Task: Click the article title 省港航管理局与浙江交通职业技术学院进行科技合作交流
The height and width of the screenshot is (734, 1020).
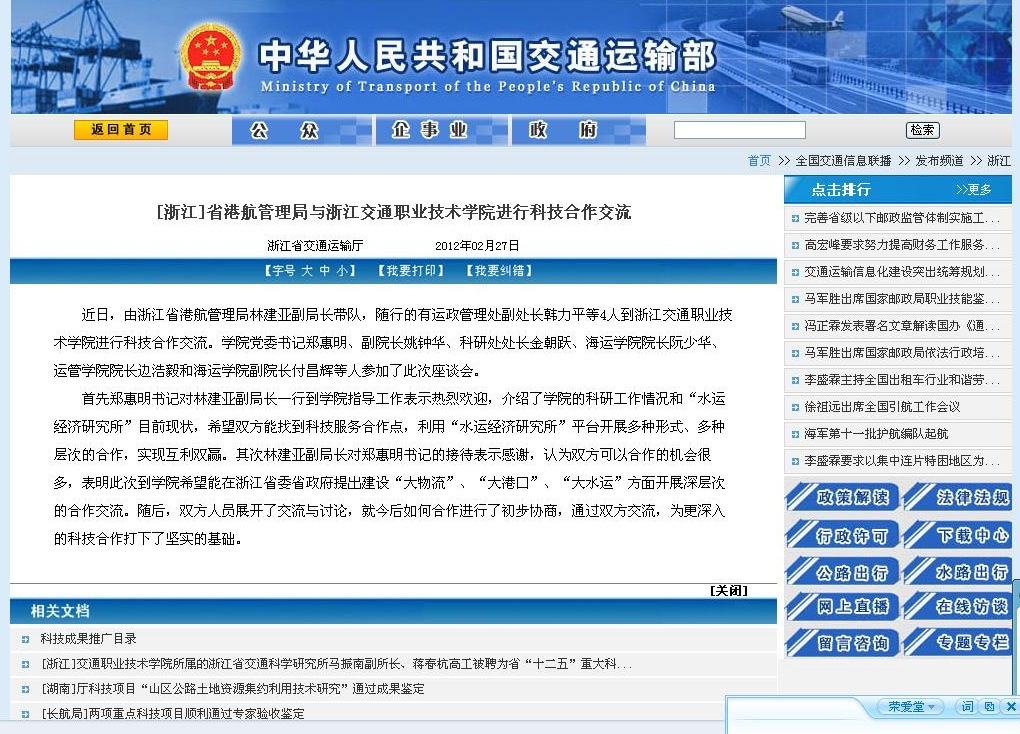Action: tap(394, 212)
